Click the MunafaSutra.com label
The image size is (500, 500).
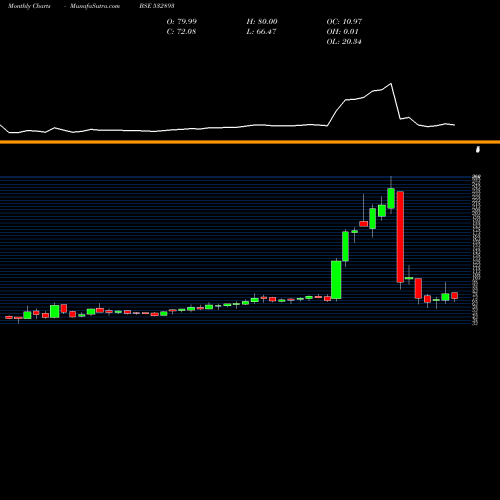95,6
